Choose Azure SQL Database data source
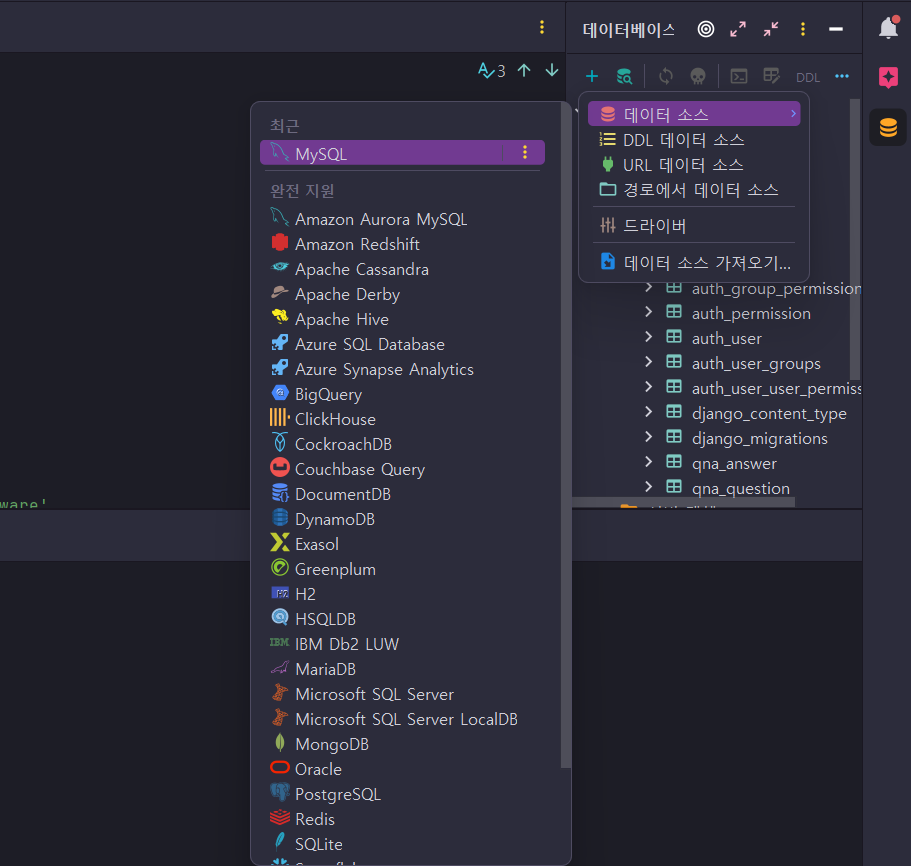 [403, 344]
